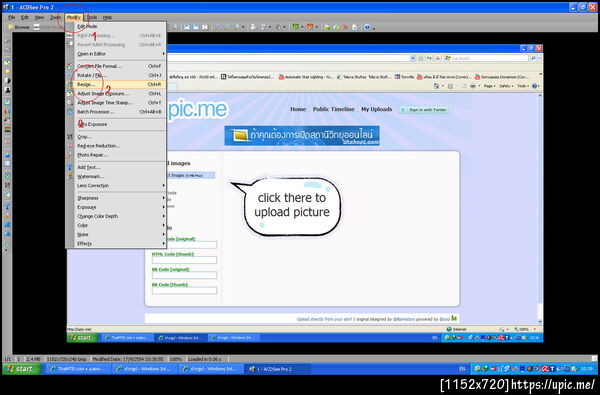Click the red X delete toolbar icon
The image size is (600, 395).
click(345, 27)
